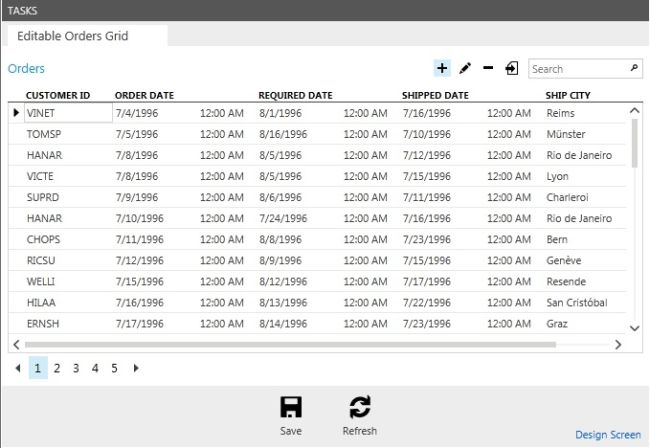Click the Graz ship city cell
Viewport: 650px width, 448px height.
[557, 324]
